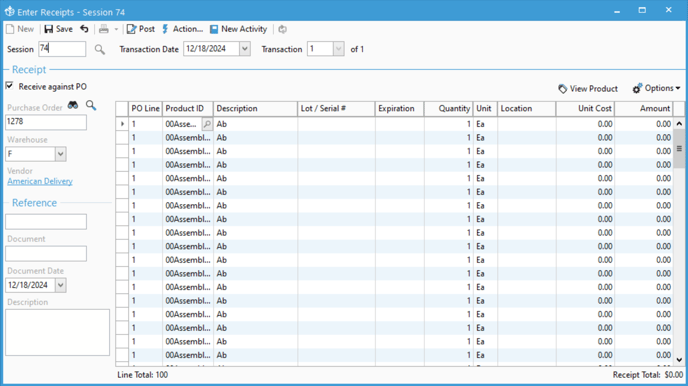
Task: Click View Product button
Action: [x=588, y=89]
